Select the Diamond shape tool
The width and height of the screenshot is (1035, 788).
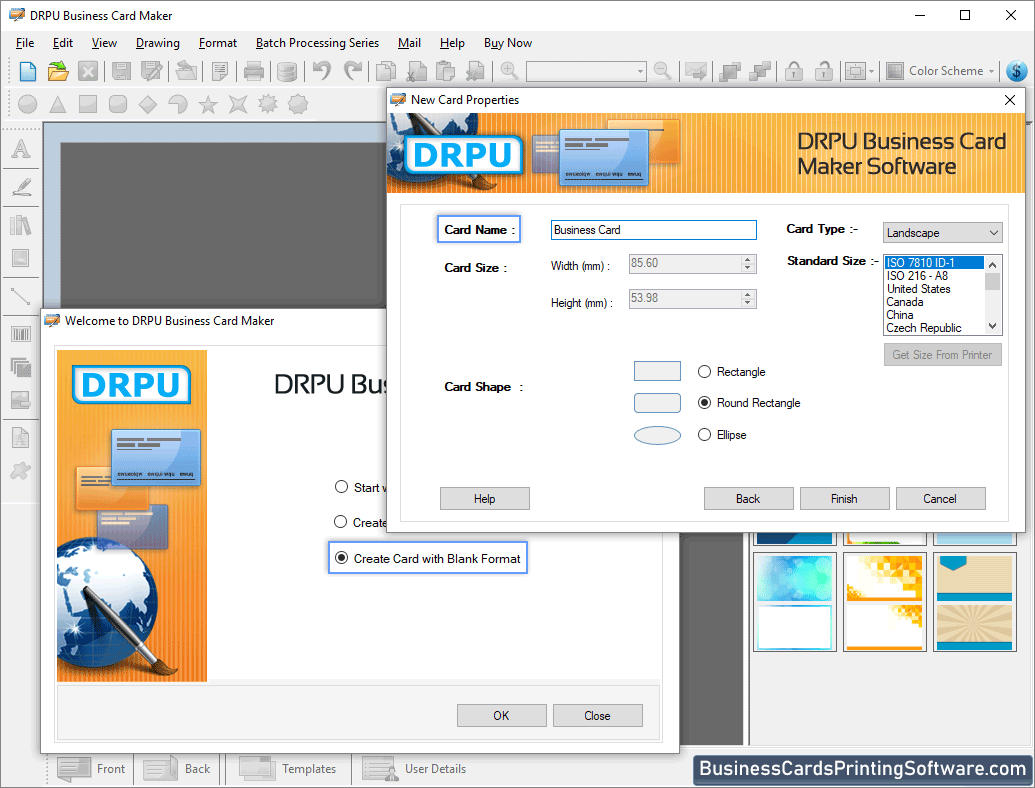[148, 104]
